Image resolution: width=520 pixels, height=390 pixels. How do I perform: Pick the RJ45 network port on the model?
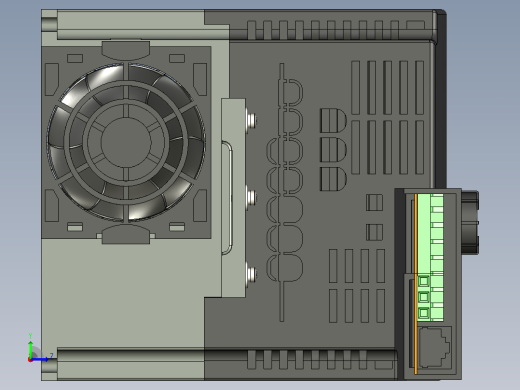[434, 347]
